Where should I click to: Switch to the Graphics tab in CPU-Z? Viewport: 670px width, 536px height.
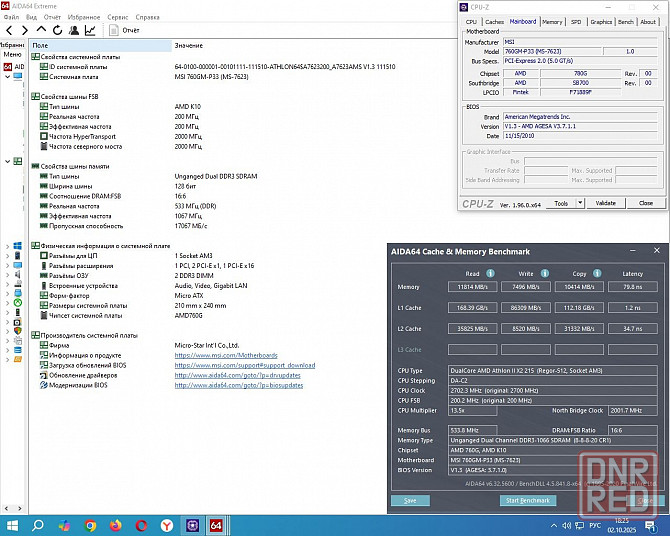coord(601,21)
